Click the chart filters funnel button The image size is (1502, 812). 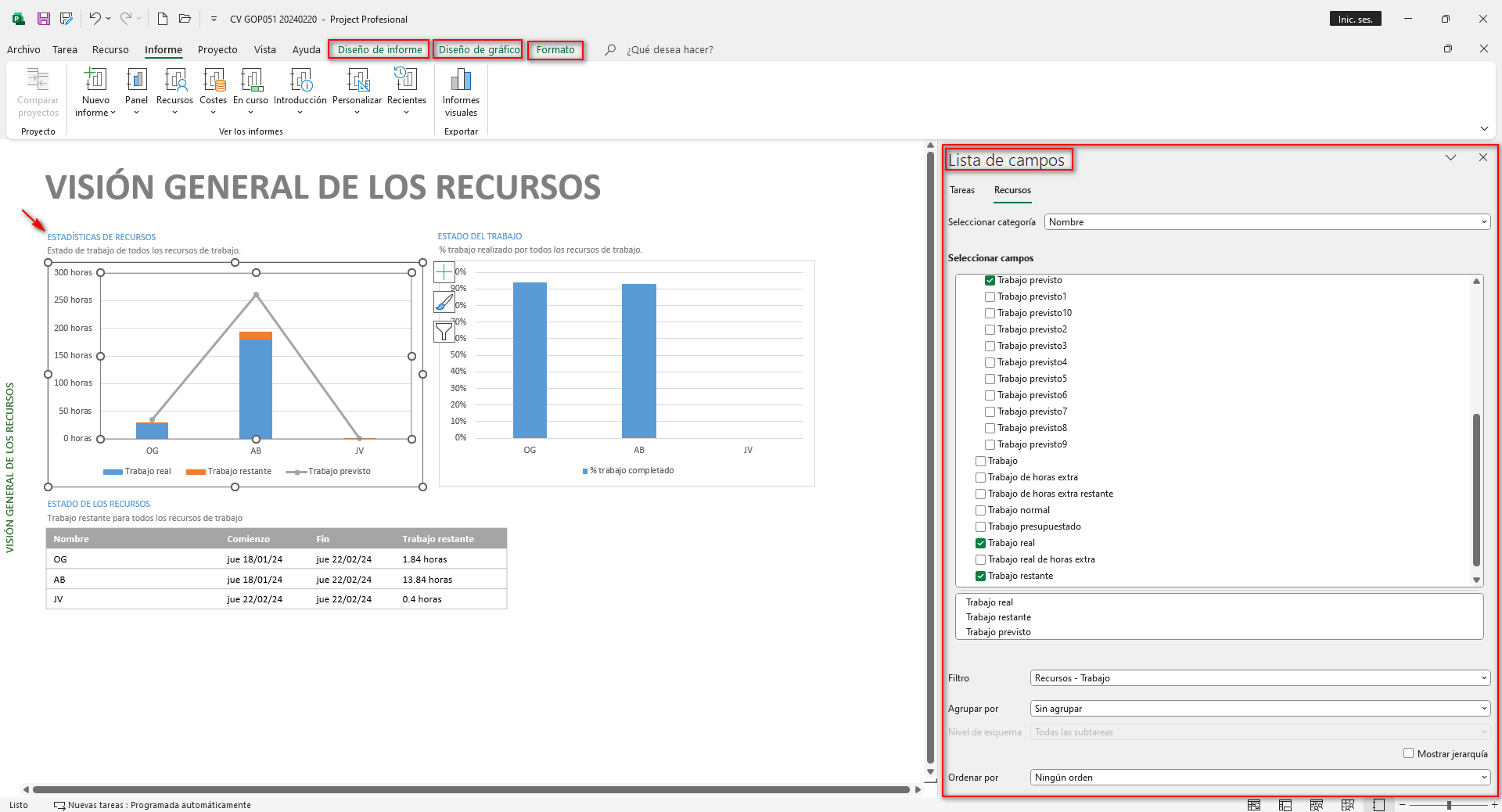[444, 332]
